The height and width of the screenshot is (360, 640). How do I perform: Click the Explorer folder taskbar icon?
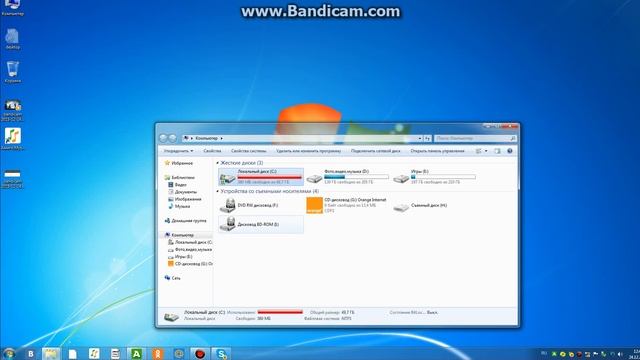click(51, 354)
